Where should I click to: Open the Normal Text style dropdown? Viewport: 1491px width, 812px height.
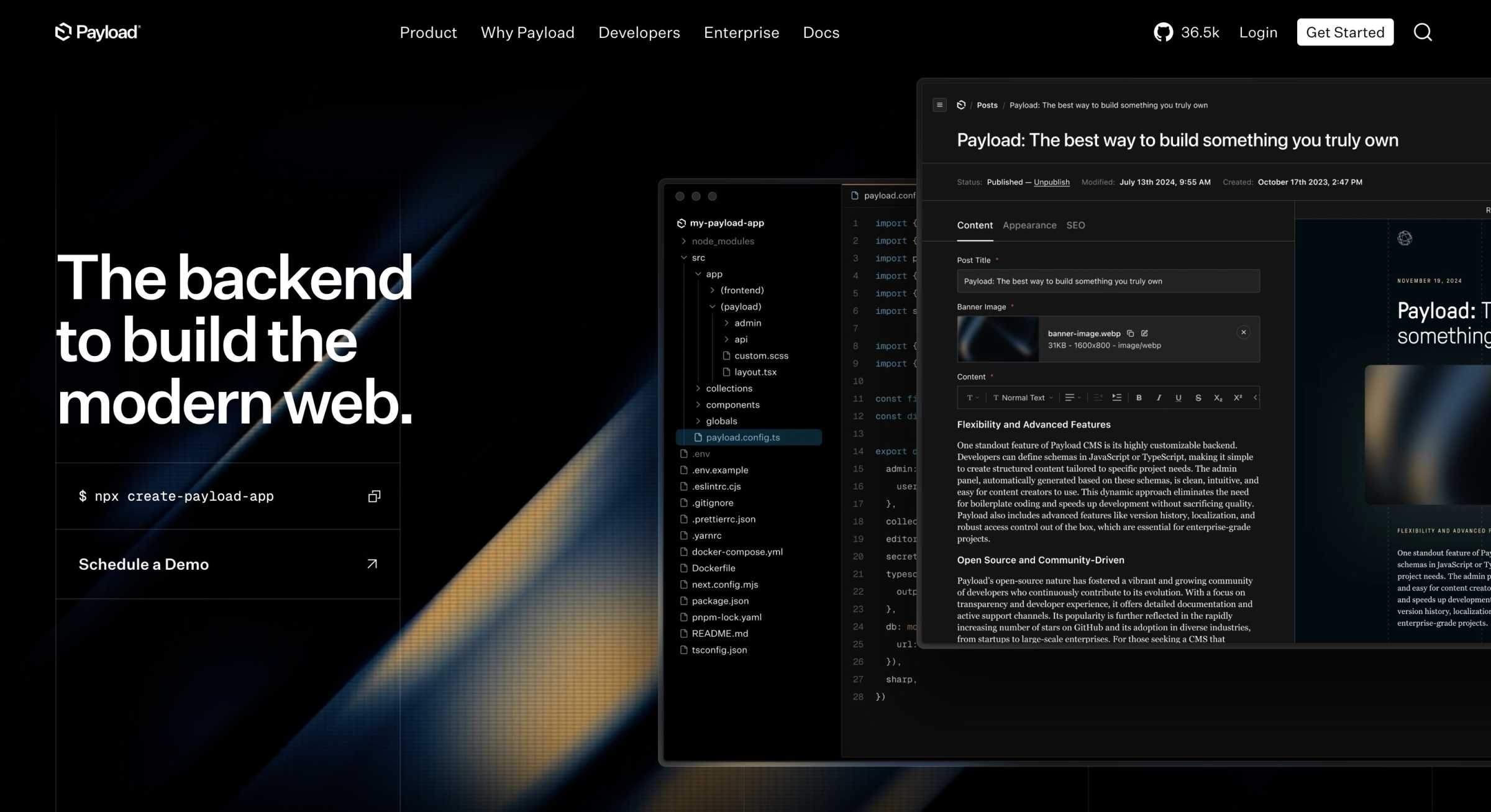[x=1023, y=398]
